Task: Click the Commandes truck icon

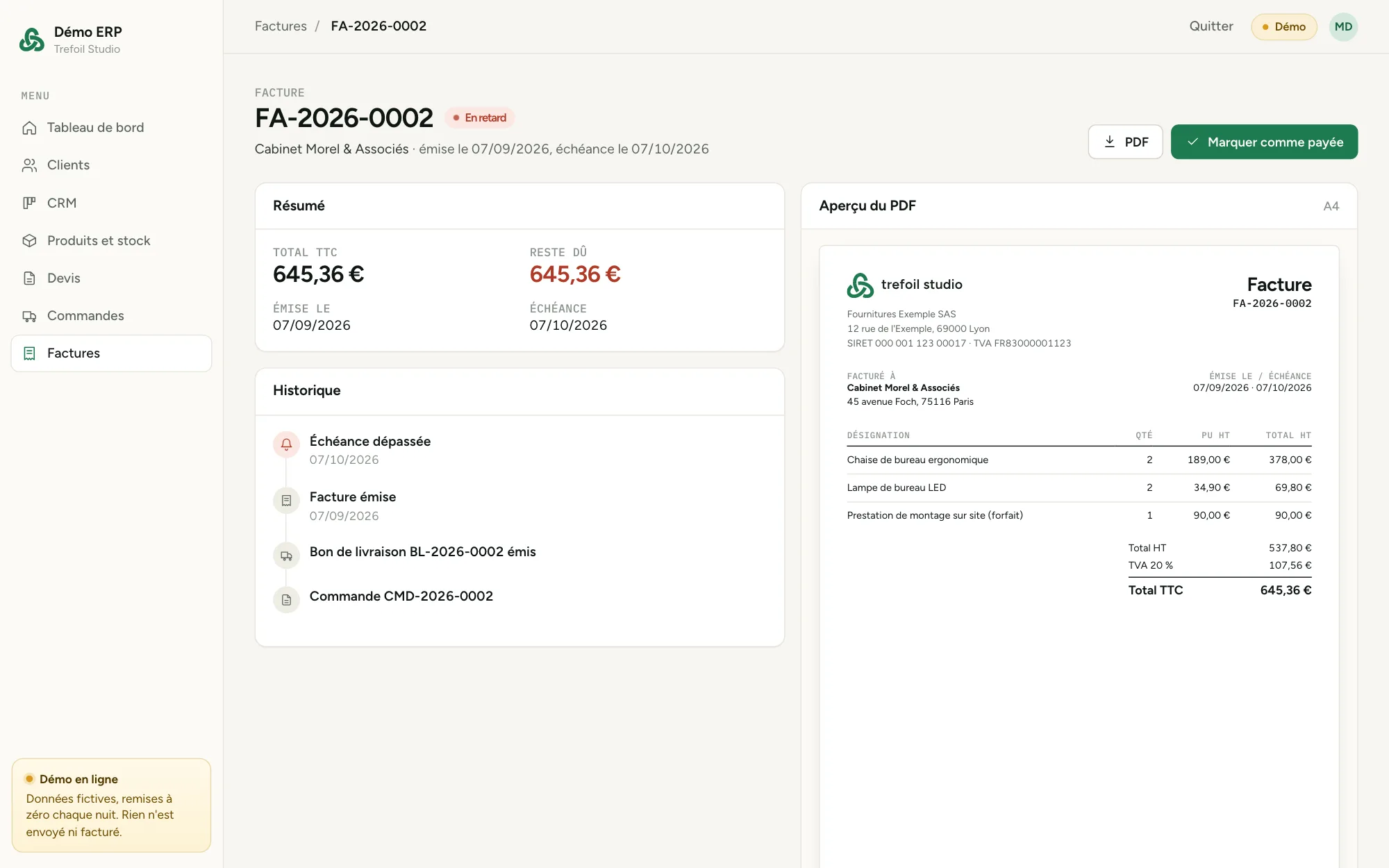Action: 29,316
